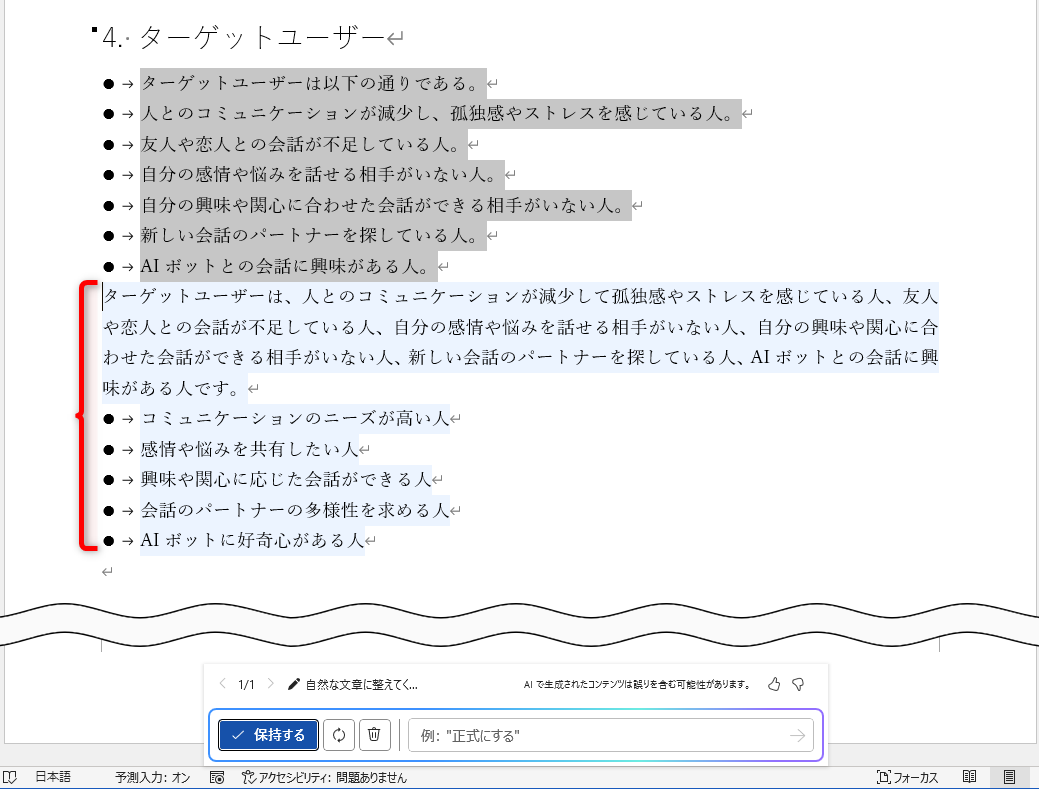Go to next AI suggestion with right chevron

270,684
